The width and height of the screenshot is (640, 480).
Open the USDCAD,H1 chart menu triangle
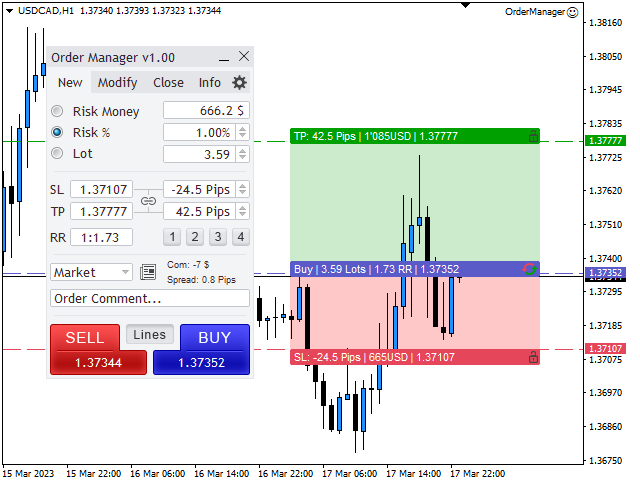click(x=9, y=11)
